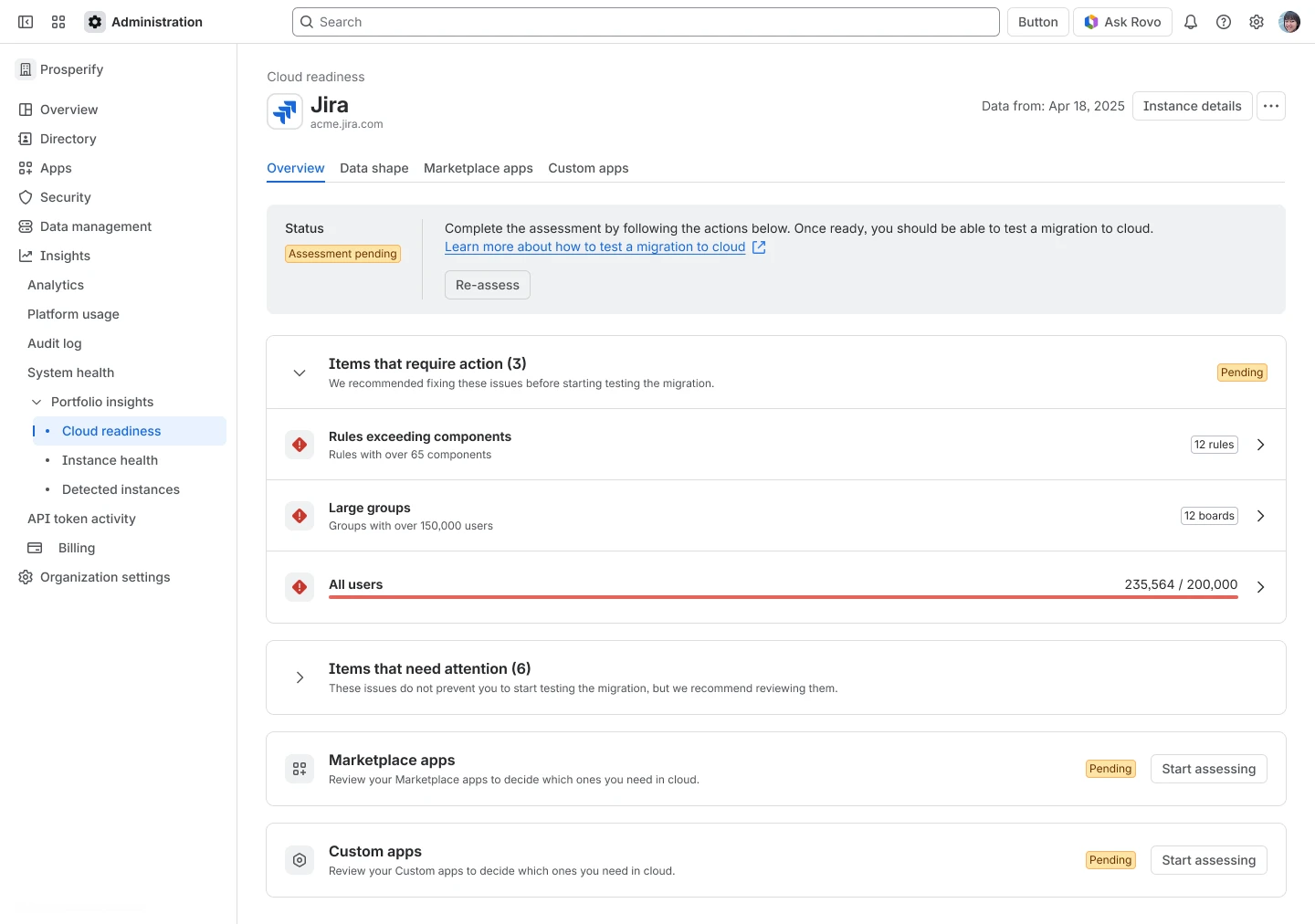Open Audit log in the sidebar

pos(55,343)
